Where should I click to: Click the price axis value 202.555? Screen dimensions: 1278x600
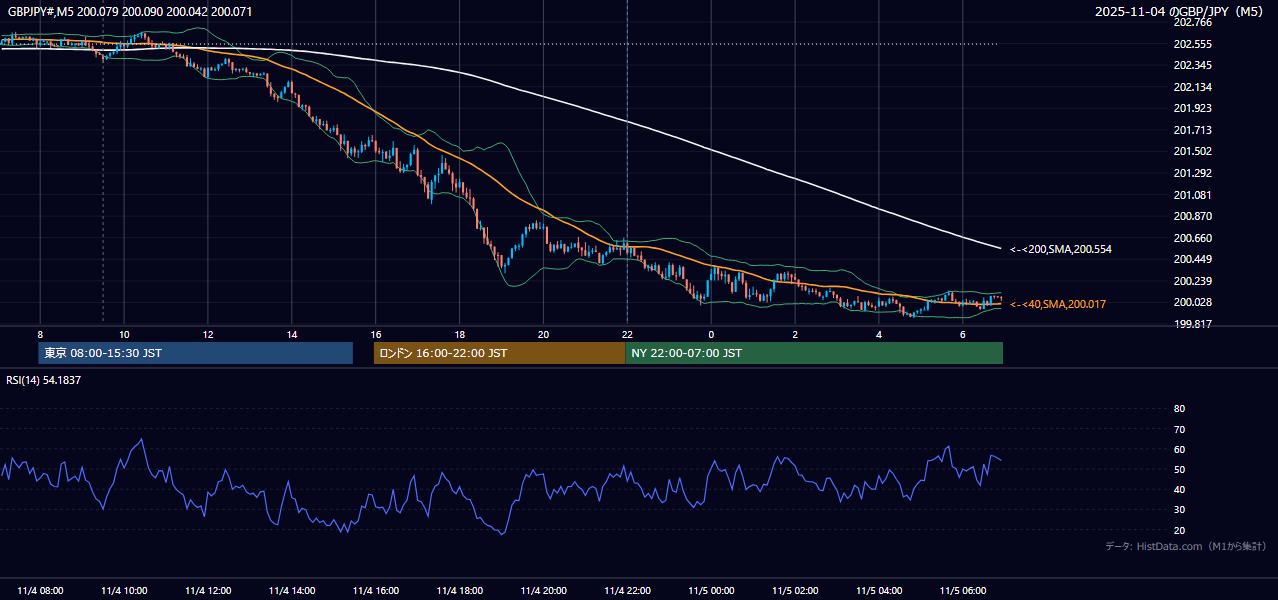(x=1192, y=44)
